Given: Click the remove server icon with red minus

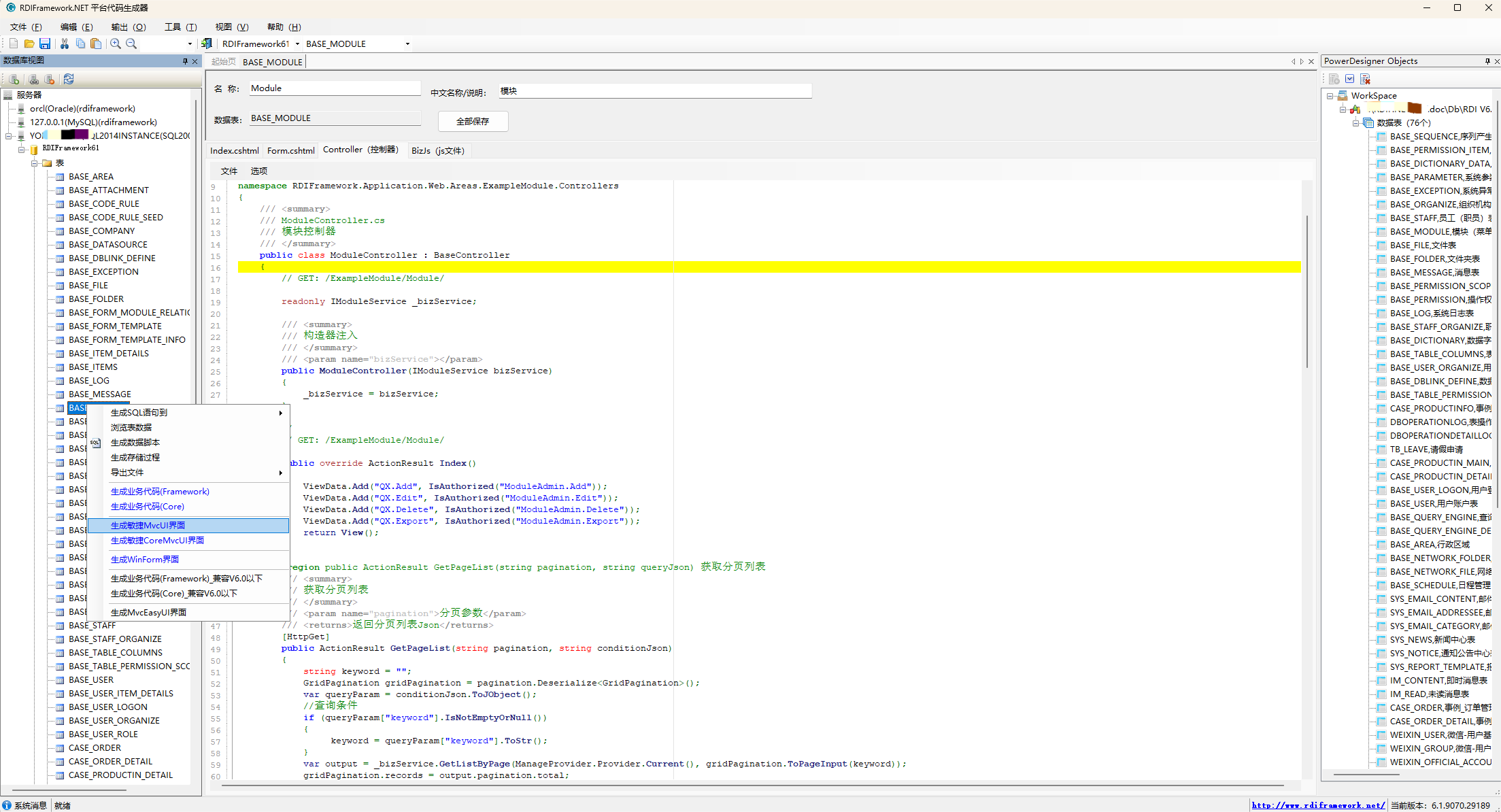Looking at the screenshot, I should tap(49, 79).
